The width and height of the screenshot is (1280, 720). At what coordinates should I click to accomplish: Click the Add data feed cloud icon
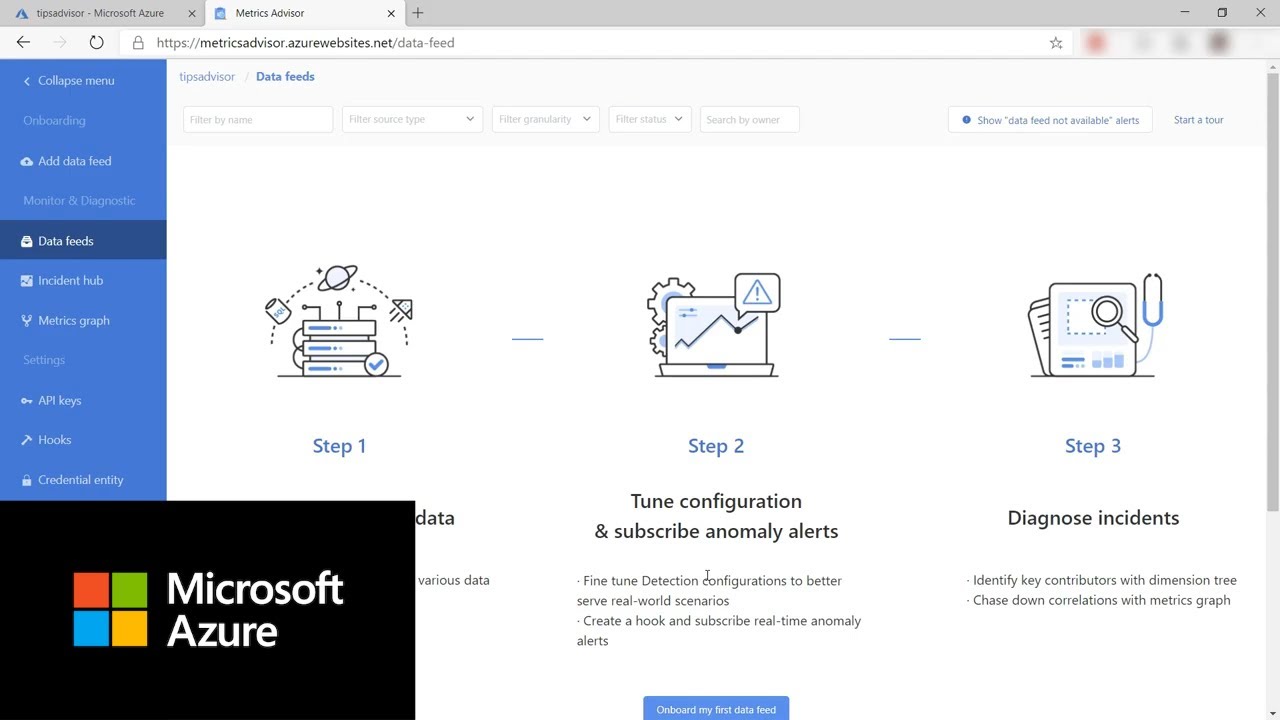point(27,161)
